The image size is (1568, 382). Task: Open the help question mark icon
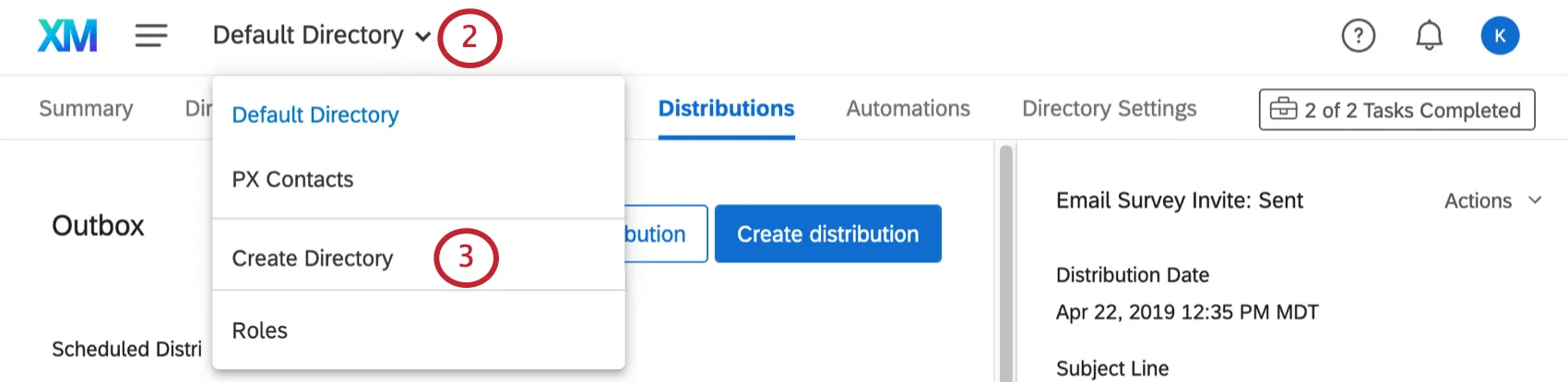tap(1358, 36)
